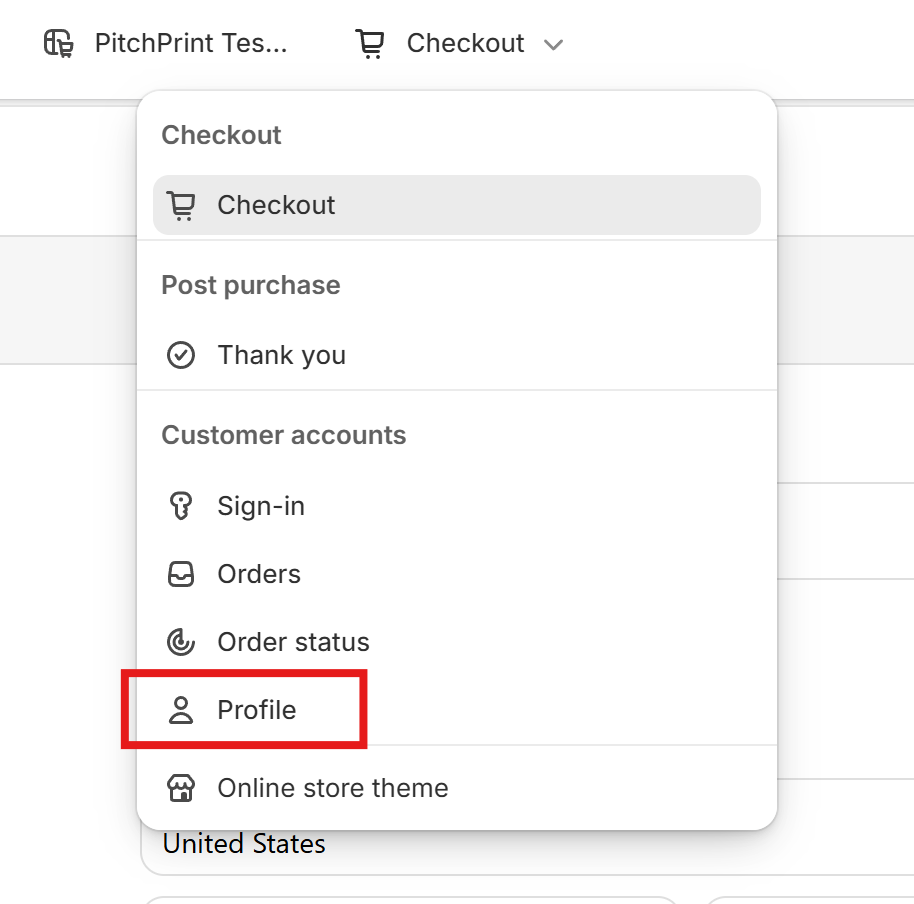This screenshot has width=914, height=904.
Task: Click the storefront icon for Online store theme
Action: click(x=181, y=788)
